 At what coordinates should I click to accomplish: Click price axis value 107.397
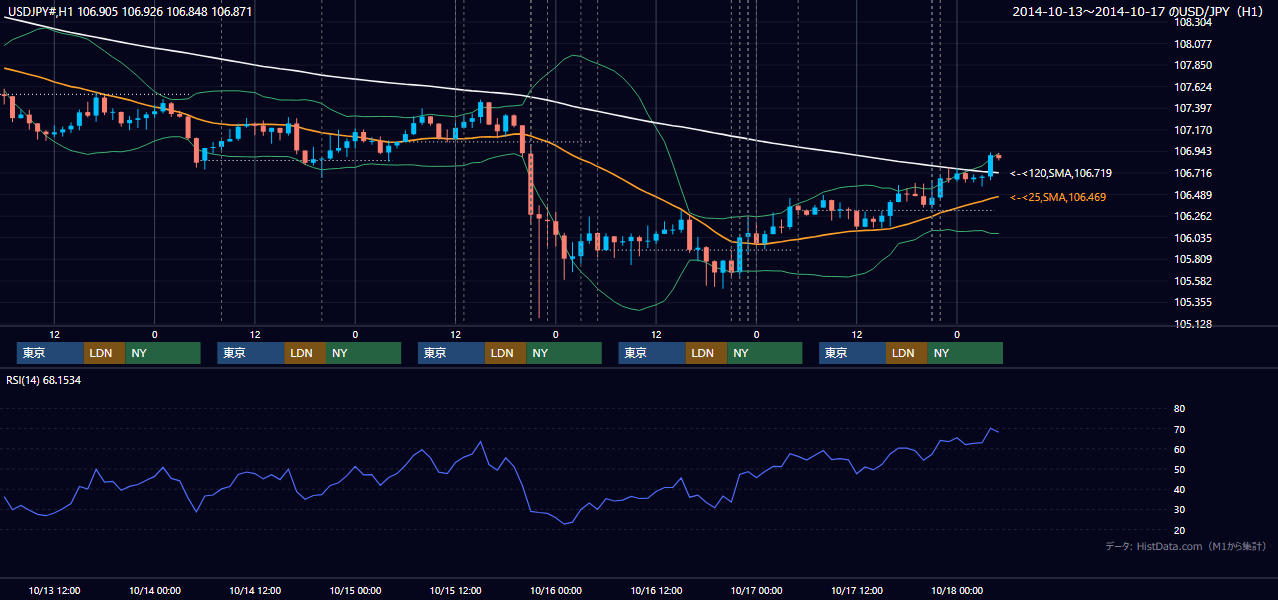(x=1193, y=108)
